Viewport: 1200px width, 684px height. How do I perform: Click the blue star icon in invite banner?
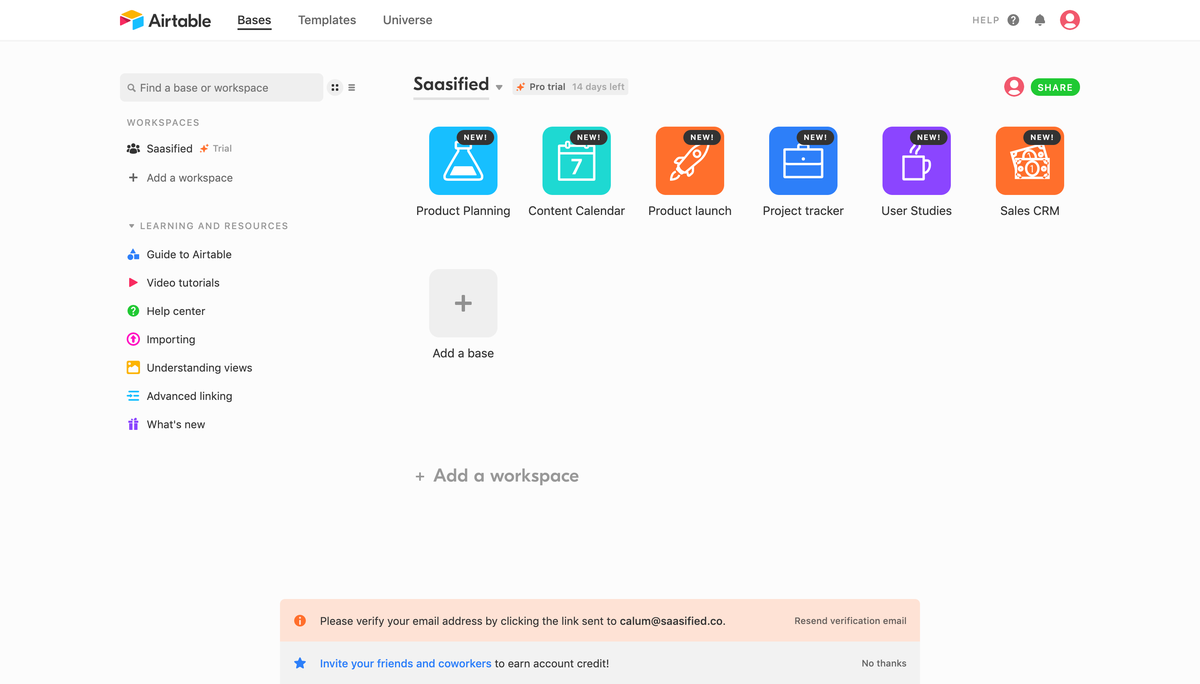pyautogui.click(x=300, y=663)
